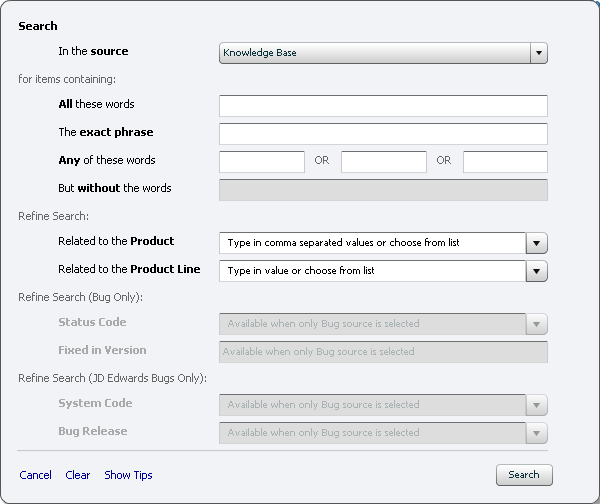Expand the Product Line dropdown arrow

click(x=538, y=271)
